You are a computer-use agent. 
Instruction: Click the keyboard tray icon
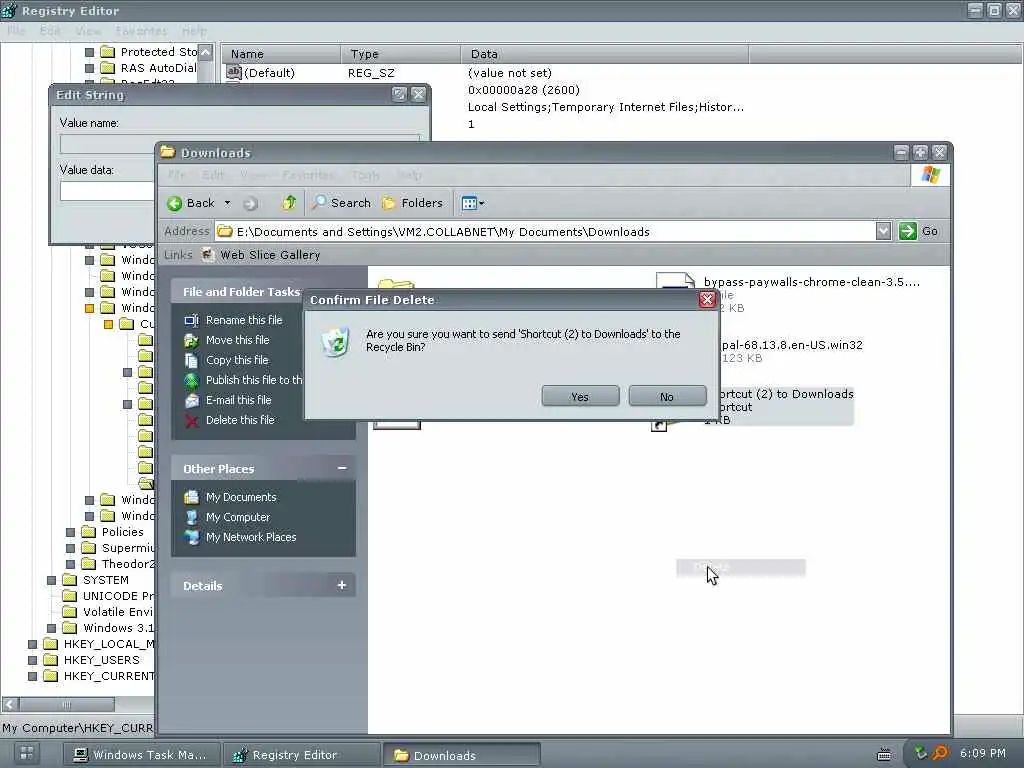pos(884,754)
